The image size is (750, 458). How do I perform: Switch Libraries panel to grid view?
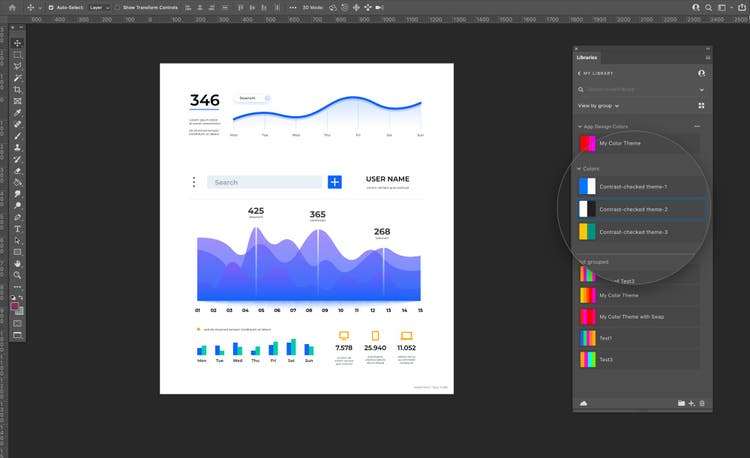tap(701, 105)
